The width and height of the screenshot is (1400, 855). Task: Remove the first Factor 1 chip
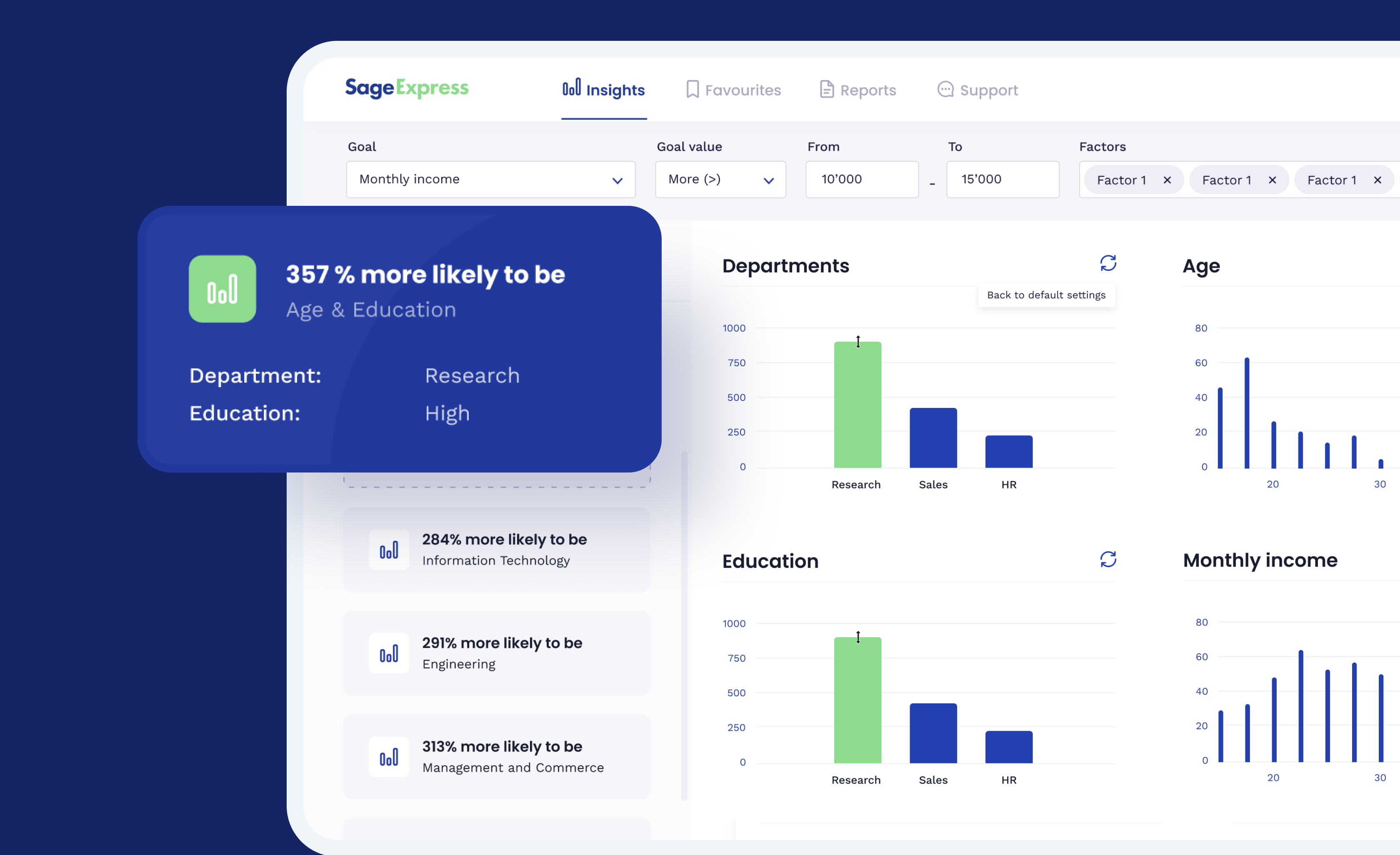click(1167, 180)
